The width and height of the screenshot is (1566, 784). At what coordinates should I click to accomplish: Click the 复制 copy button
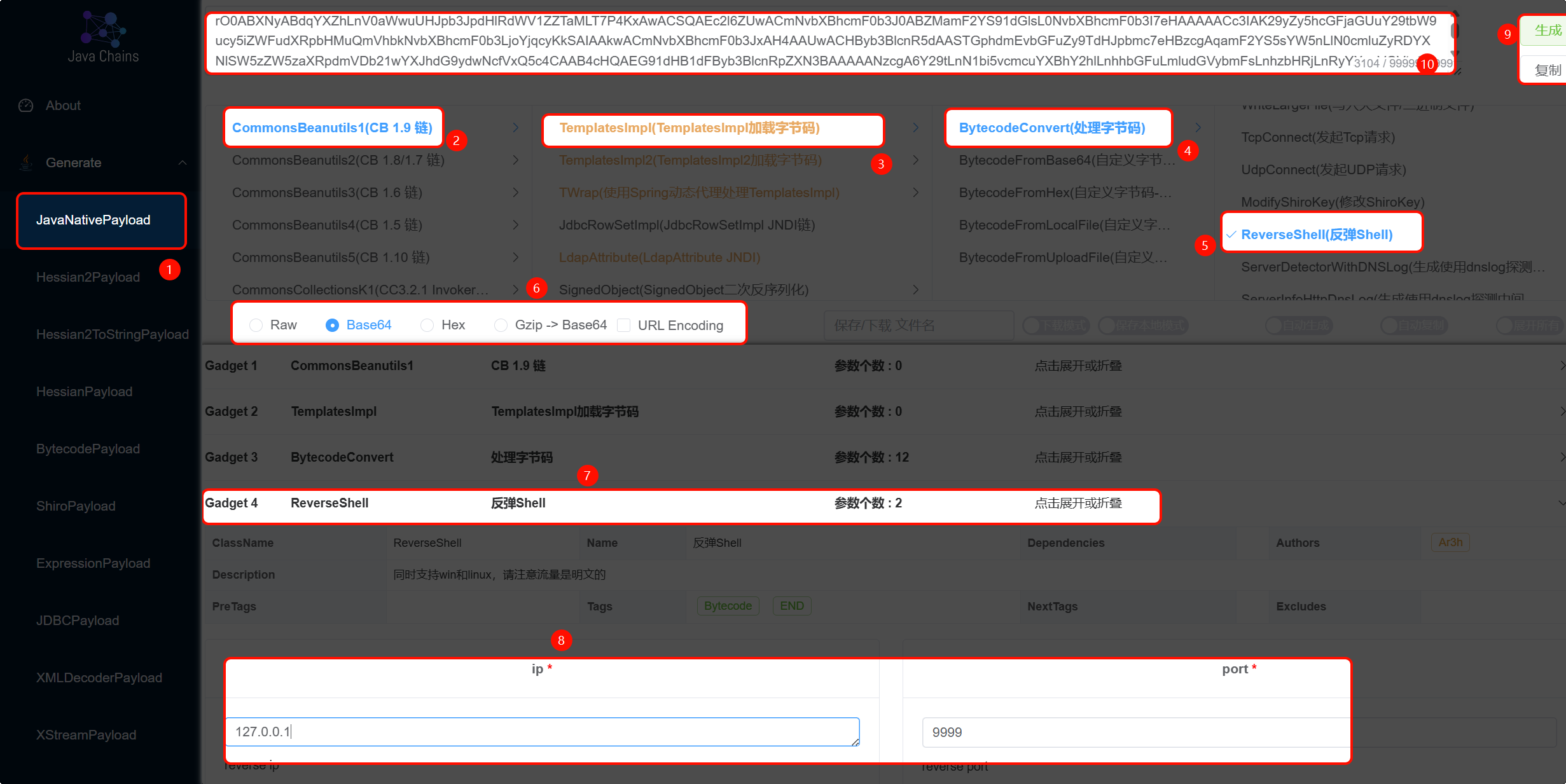1547,70
